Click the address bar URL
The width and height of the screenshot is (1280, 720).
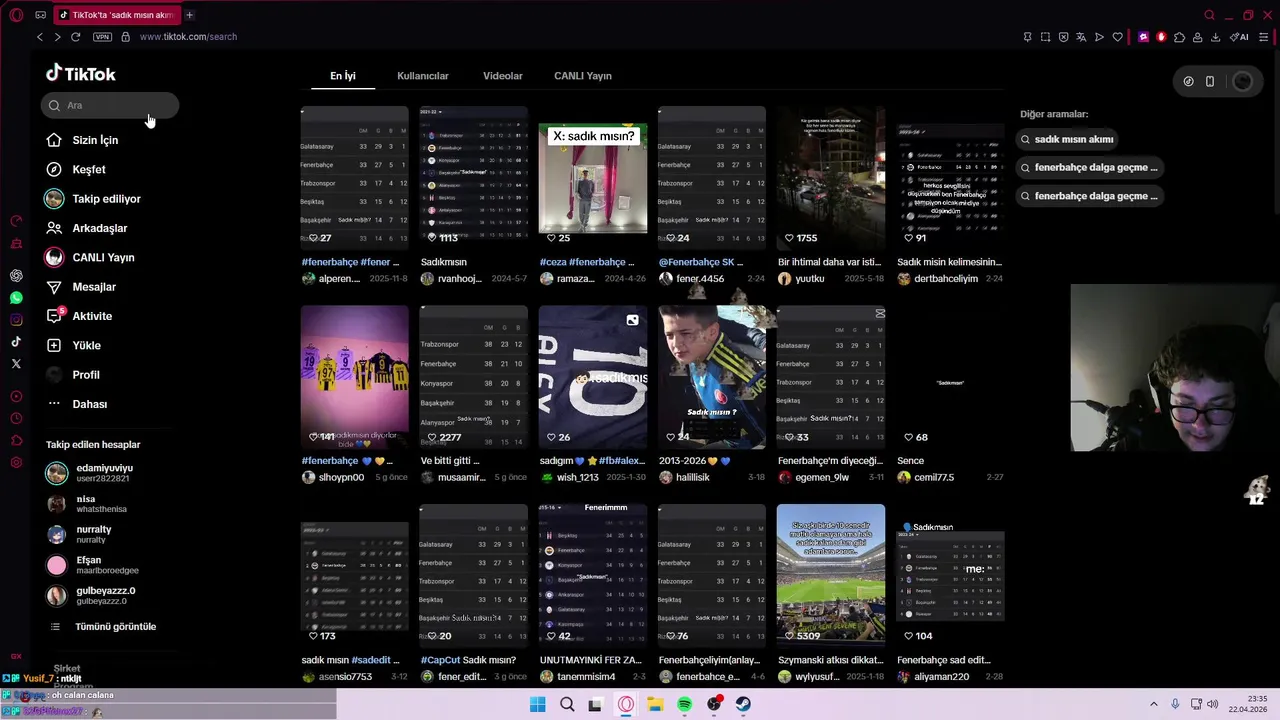(188, 37)
